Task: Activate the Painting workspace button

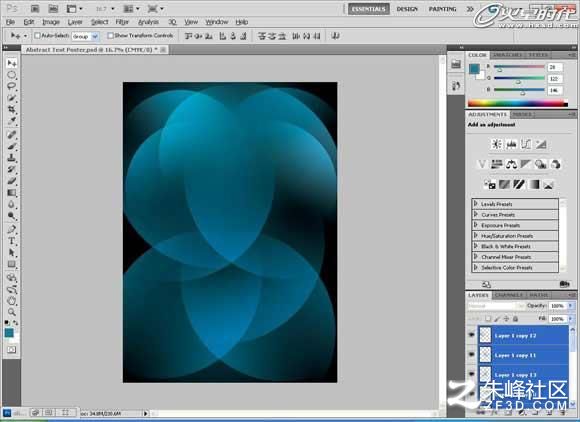Action: coord(442,9)
